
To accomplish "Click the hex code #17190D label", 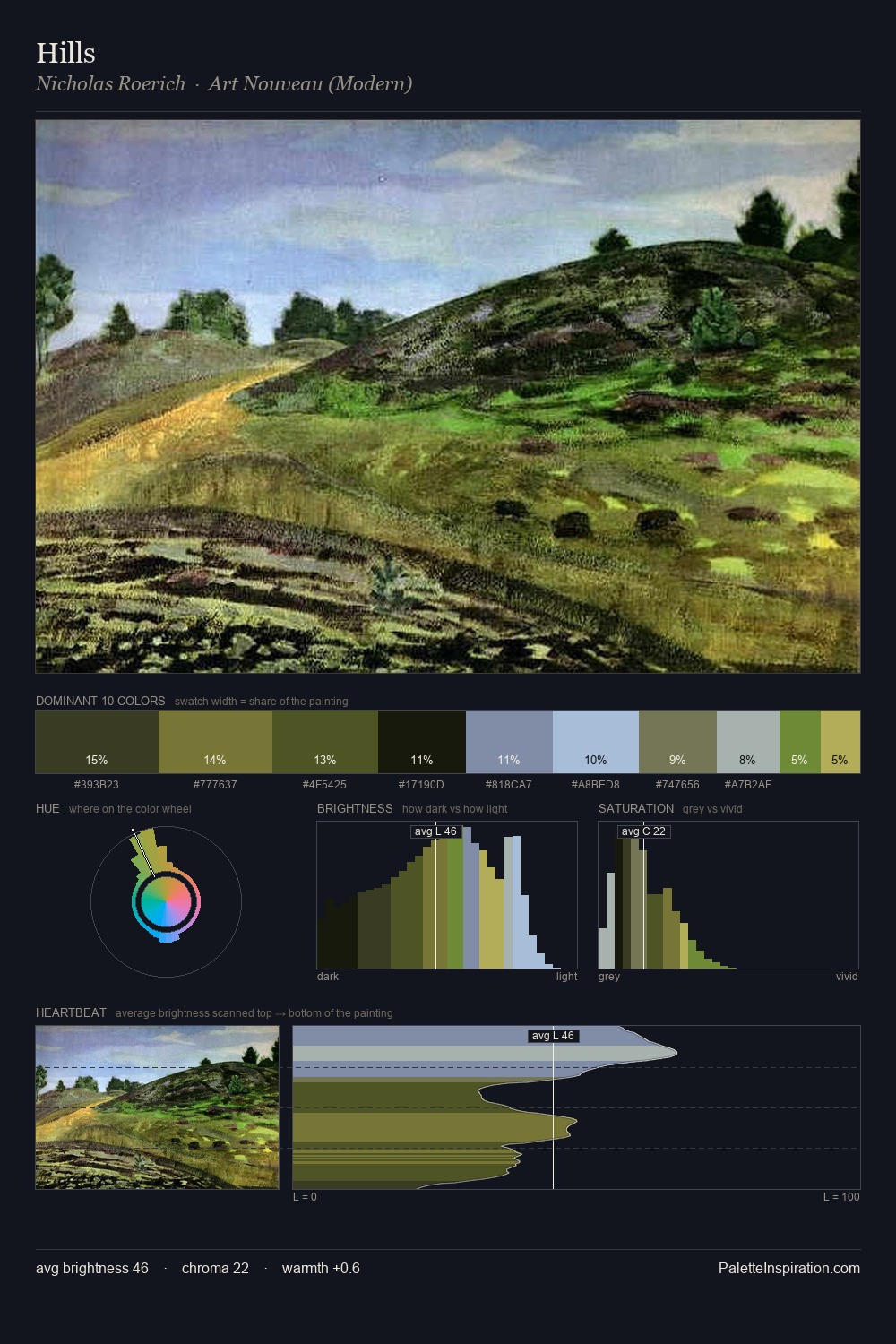I will (x=422, y=784).
